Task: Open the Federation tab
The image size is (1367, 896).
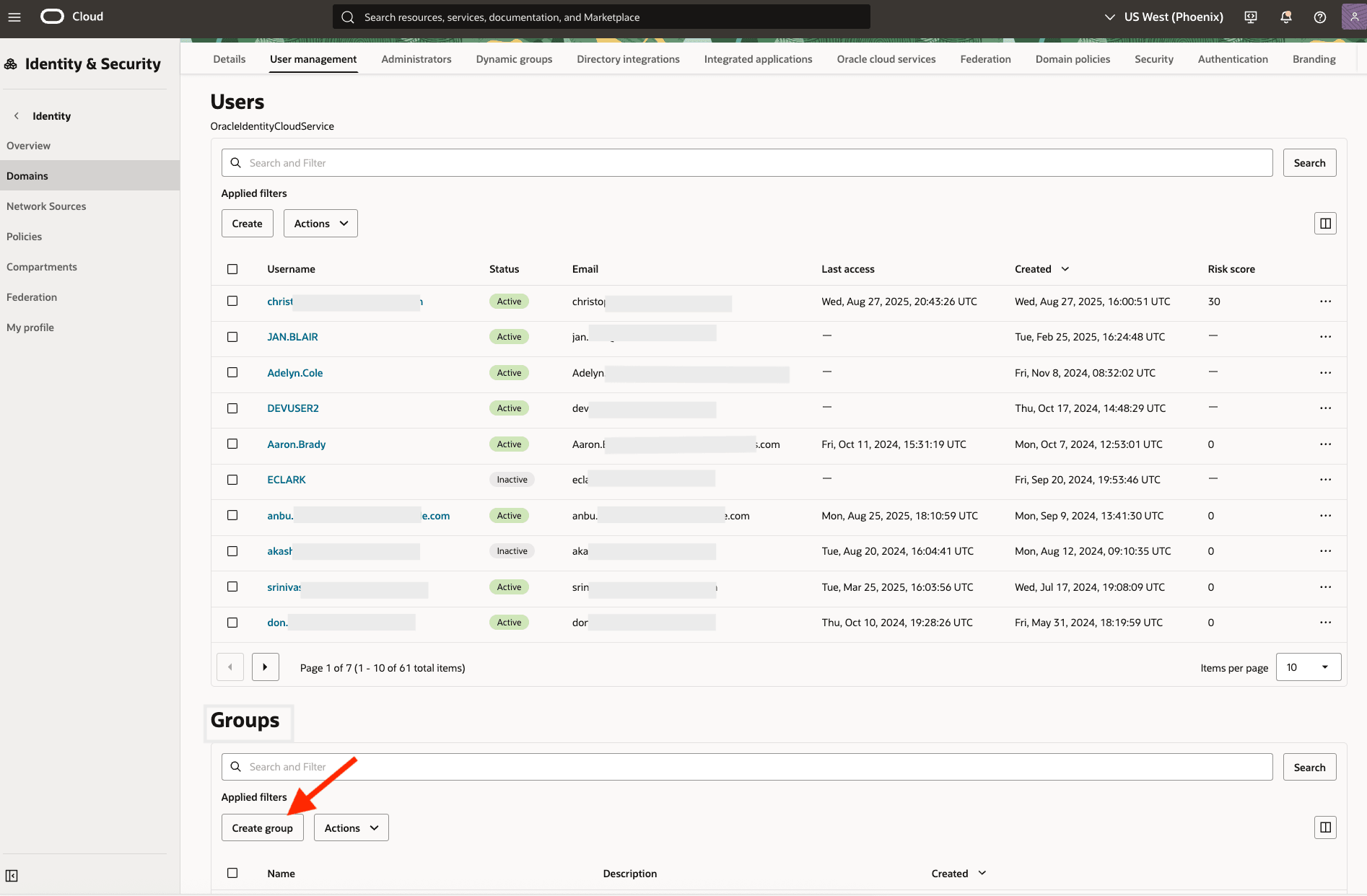Action: pyautogui.click(x=985, y=58)
